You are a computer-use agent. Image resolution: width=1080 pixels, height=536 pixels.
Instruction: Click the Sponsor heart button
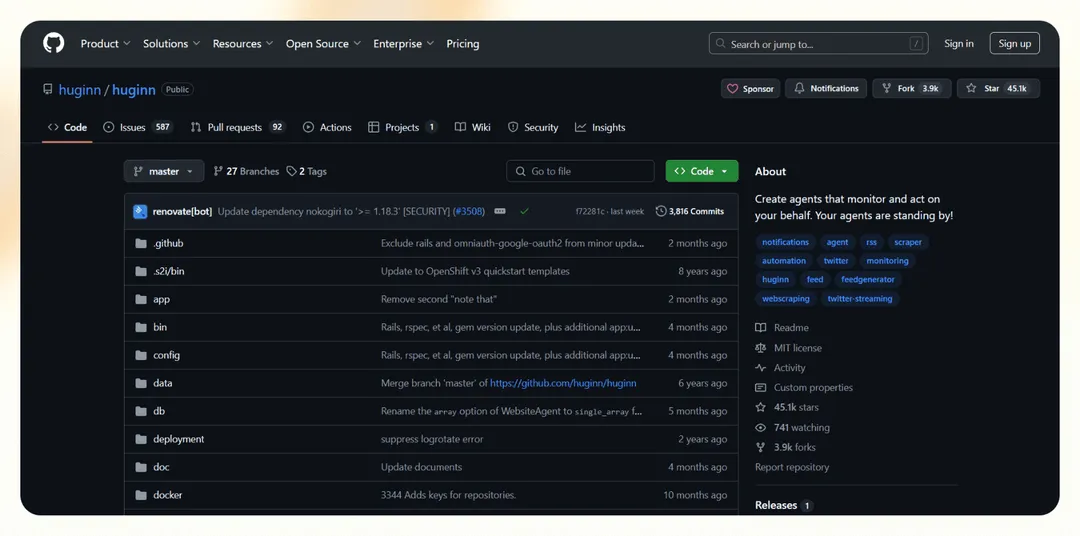(750, 88)
